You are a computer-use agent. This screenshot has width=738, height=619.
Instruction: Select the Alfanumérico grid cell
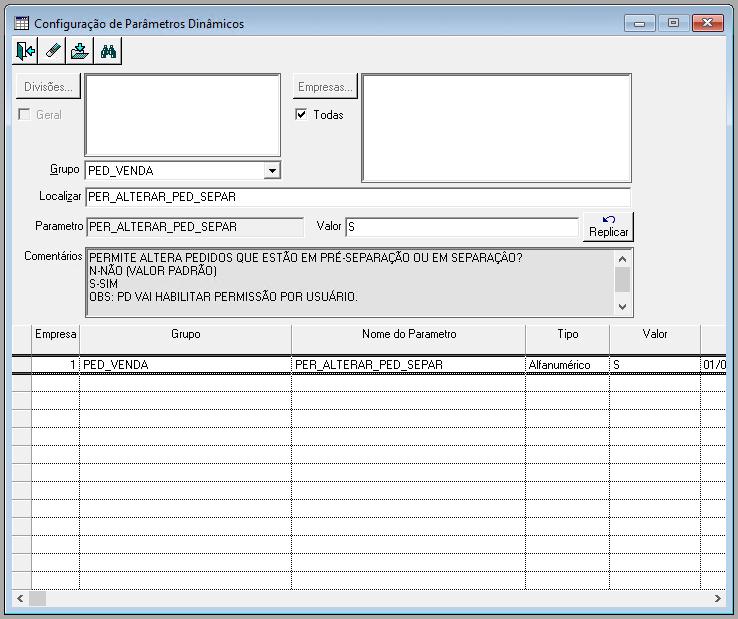568,365
